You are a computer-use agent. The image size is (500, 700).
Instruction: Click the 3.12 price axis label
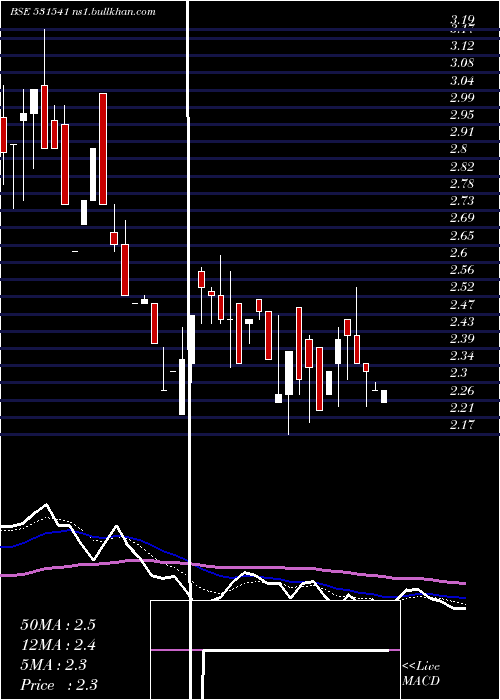pyautogui.click(x=462, y=46)
